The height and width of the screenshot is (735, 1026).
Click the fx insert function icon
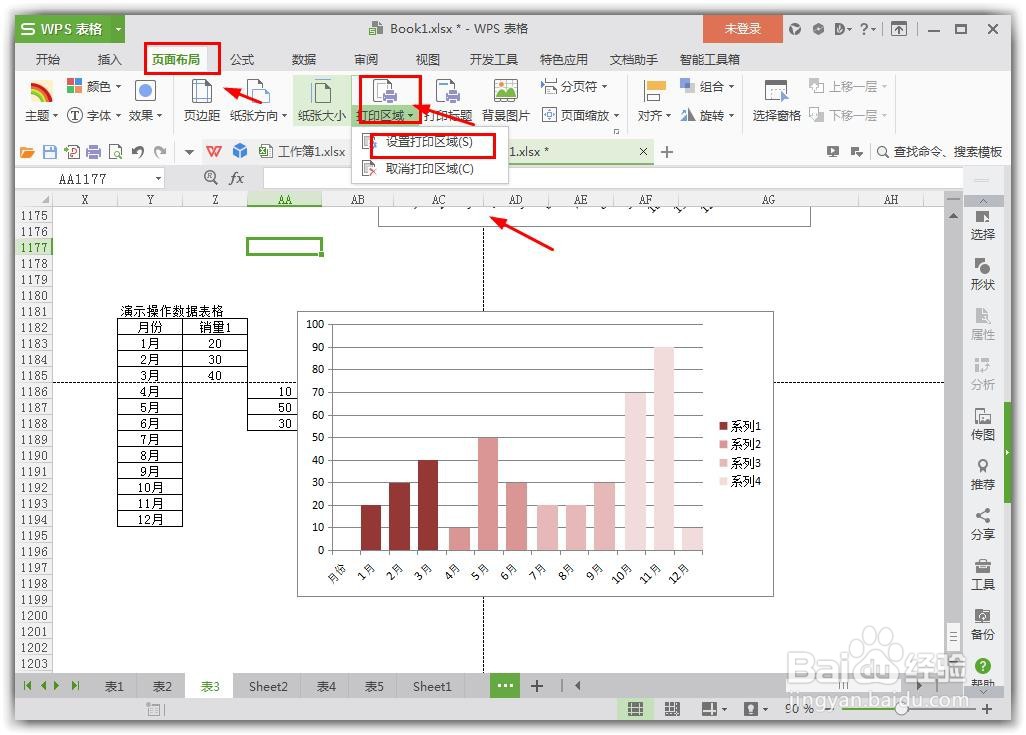click(x=236, y=178)
